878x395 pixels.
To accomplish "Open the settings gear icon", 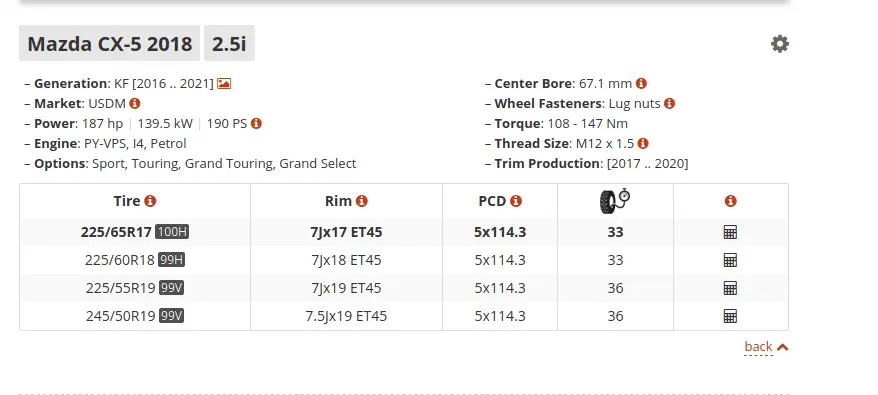I will 779,44.
